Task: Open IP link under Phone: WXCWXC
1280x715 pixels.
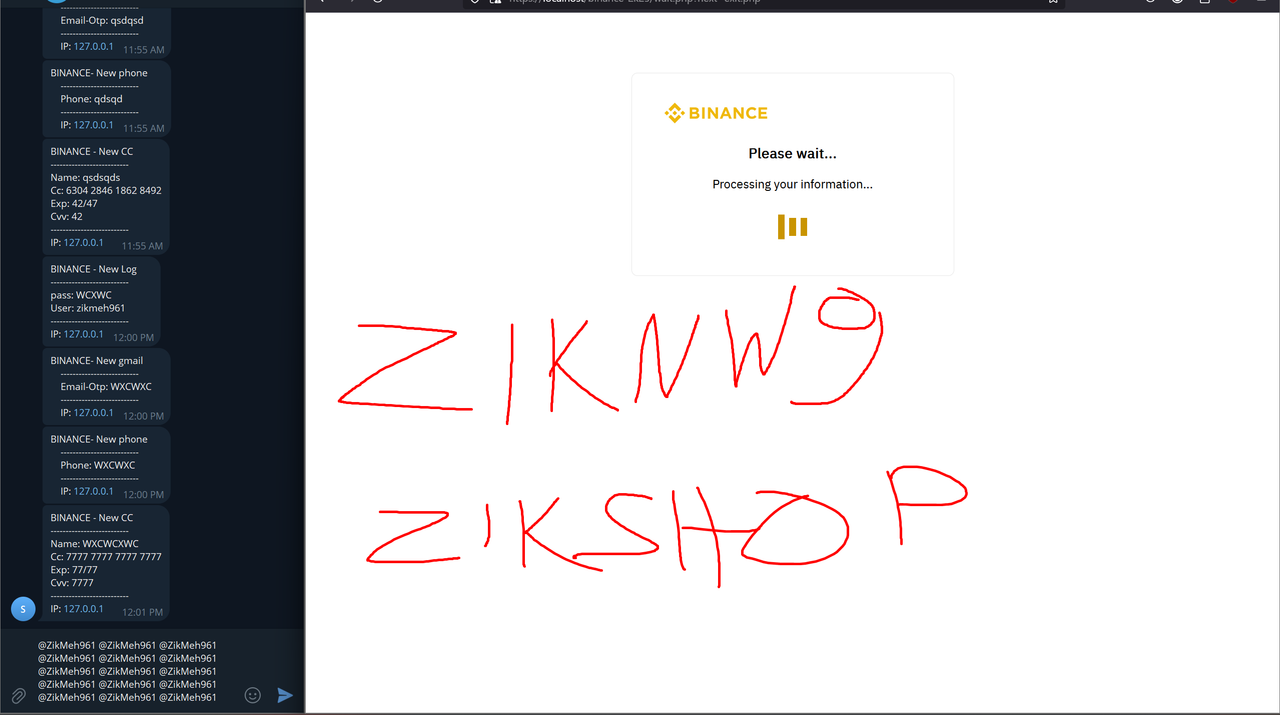Action: point(93,491)
